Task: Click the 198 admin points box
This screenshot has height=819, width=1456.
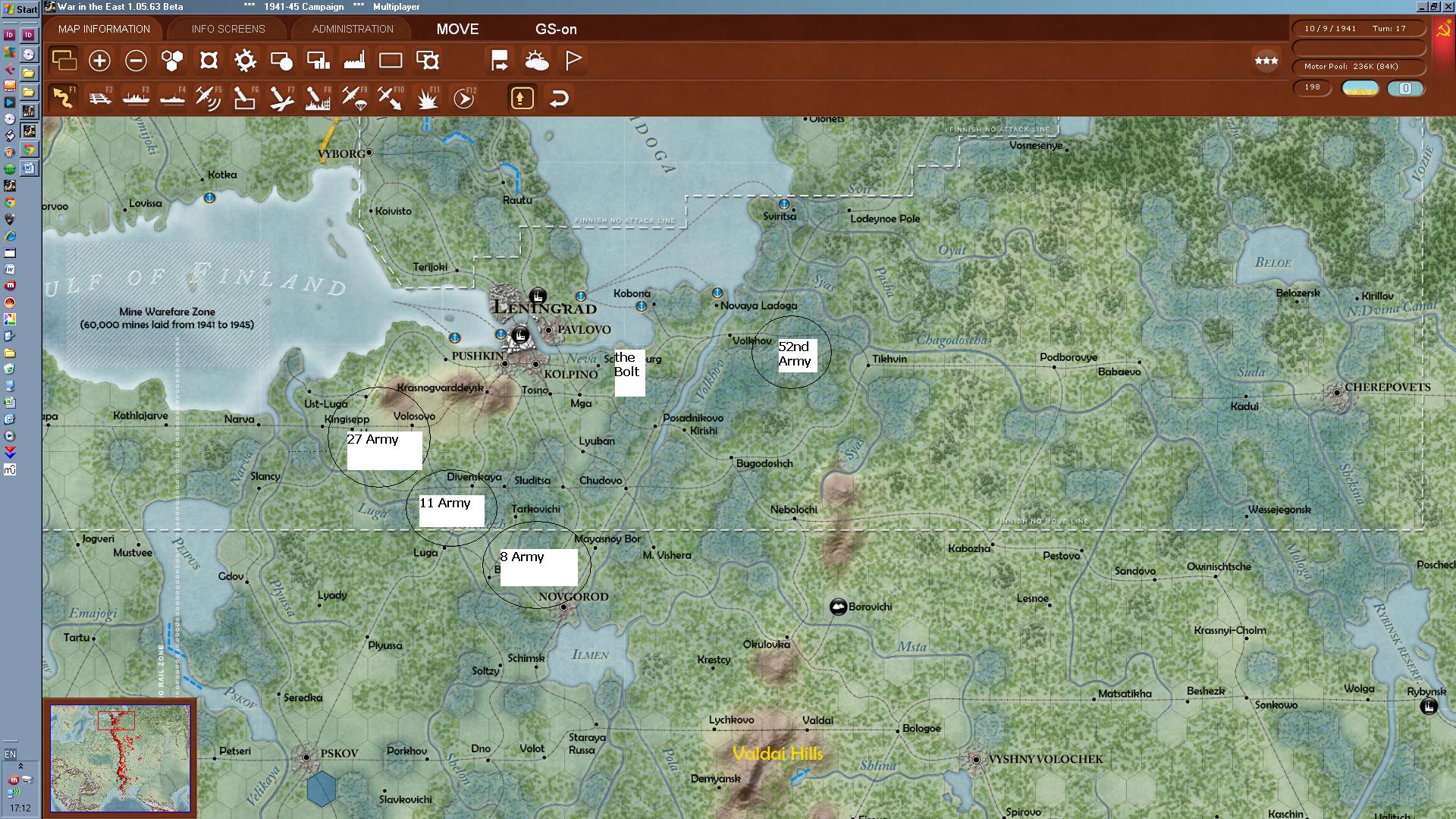Action: (1312, 87)
